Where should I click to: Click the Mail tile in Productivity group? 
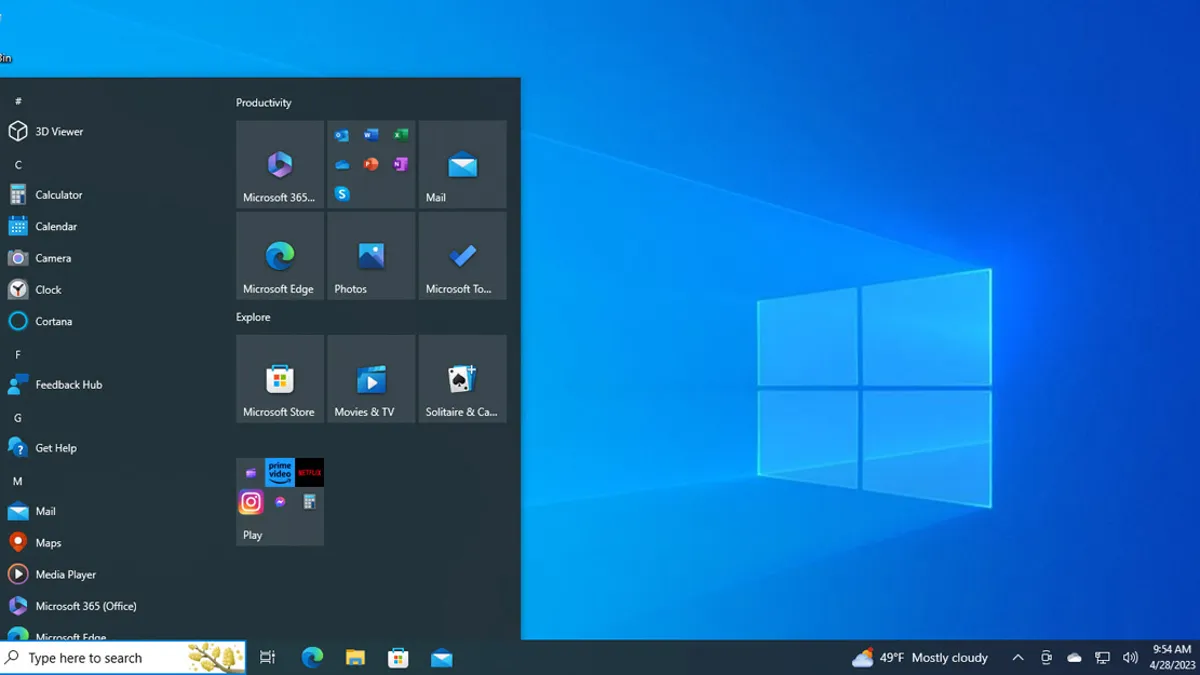point(462,164)
